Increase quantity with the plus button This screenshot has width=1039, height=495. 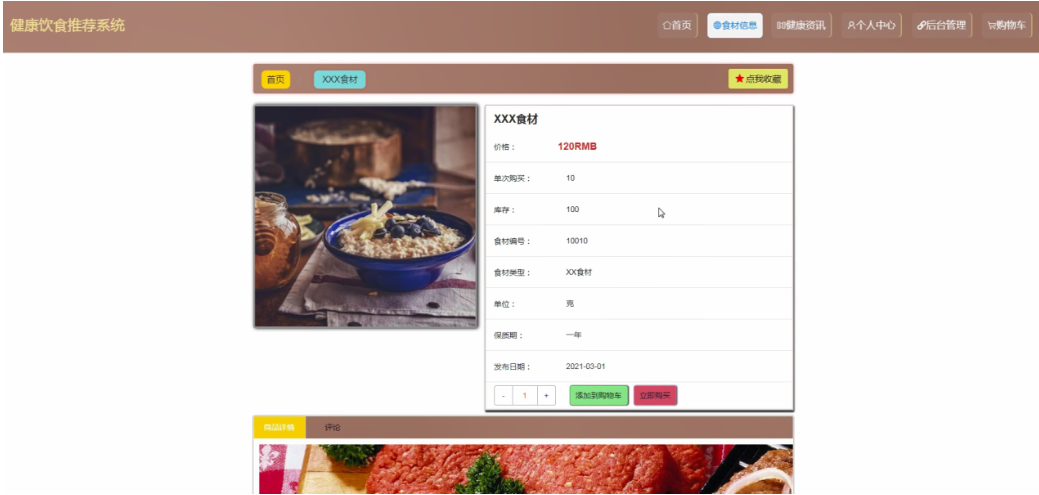point(546,396)
